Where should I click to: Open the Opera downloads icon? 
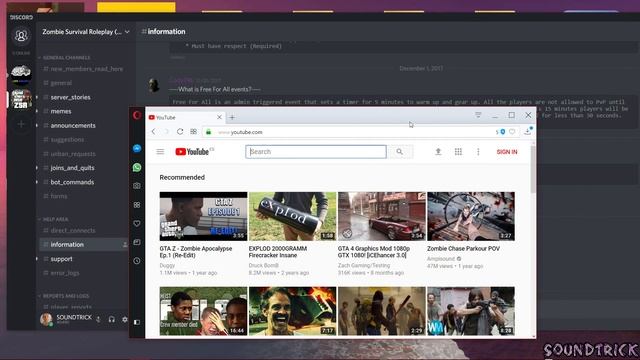[x=527, y=131]
